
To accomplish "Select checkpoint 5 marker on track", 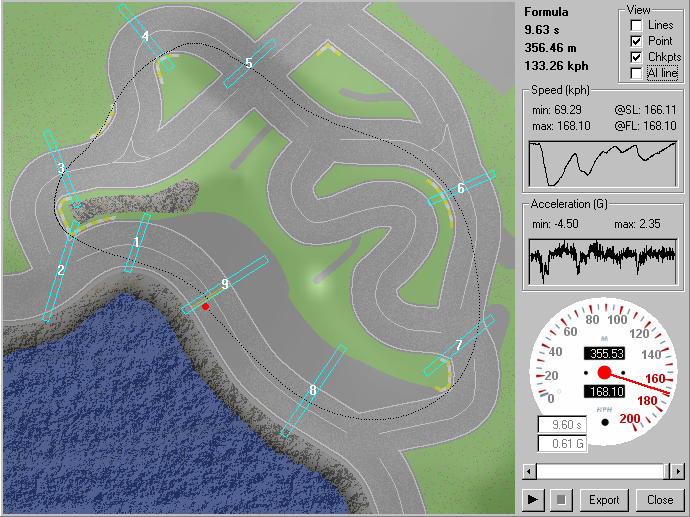I will coord(249,63).
